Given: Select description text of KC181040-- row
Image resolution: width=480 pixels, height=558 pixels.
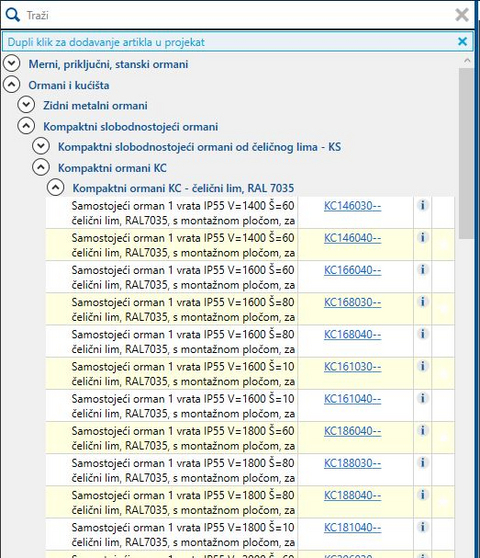Looking at the screenshot, I should point(183,535).
